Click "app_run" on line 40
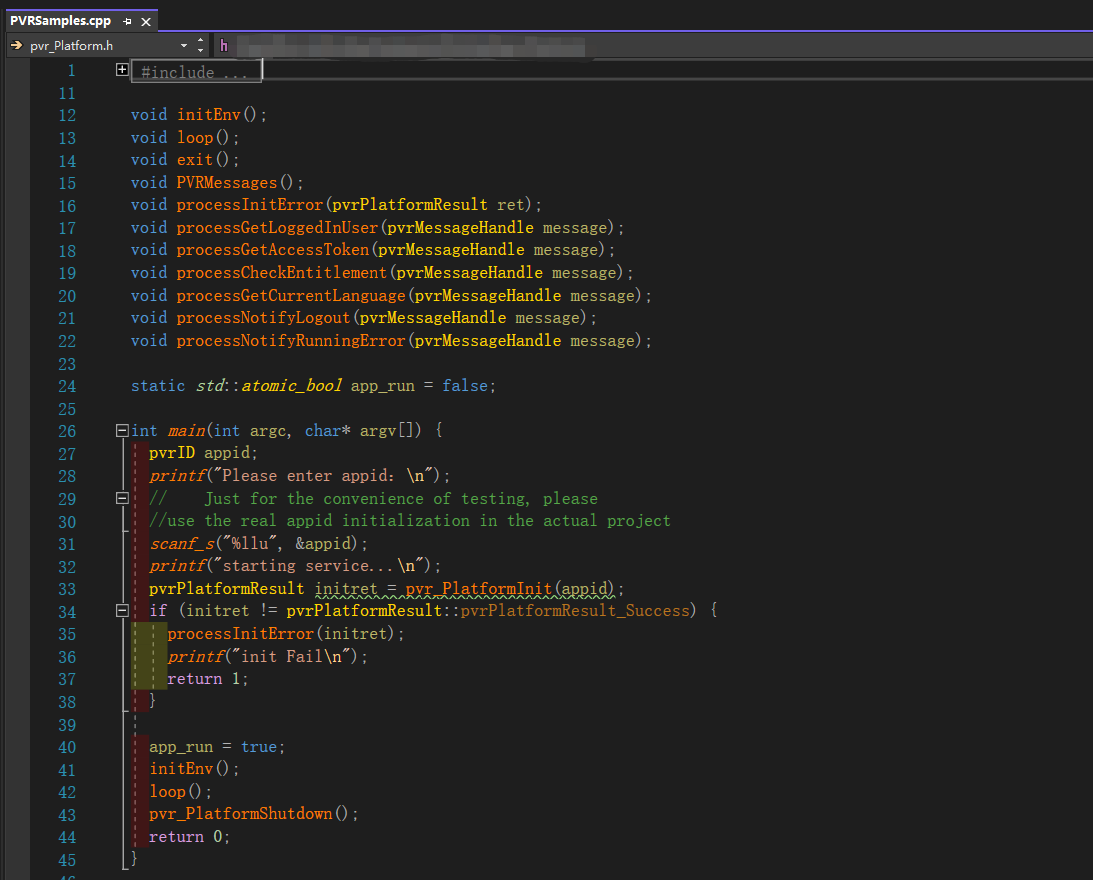The image size is (1093, 880). click(181, 747)
